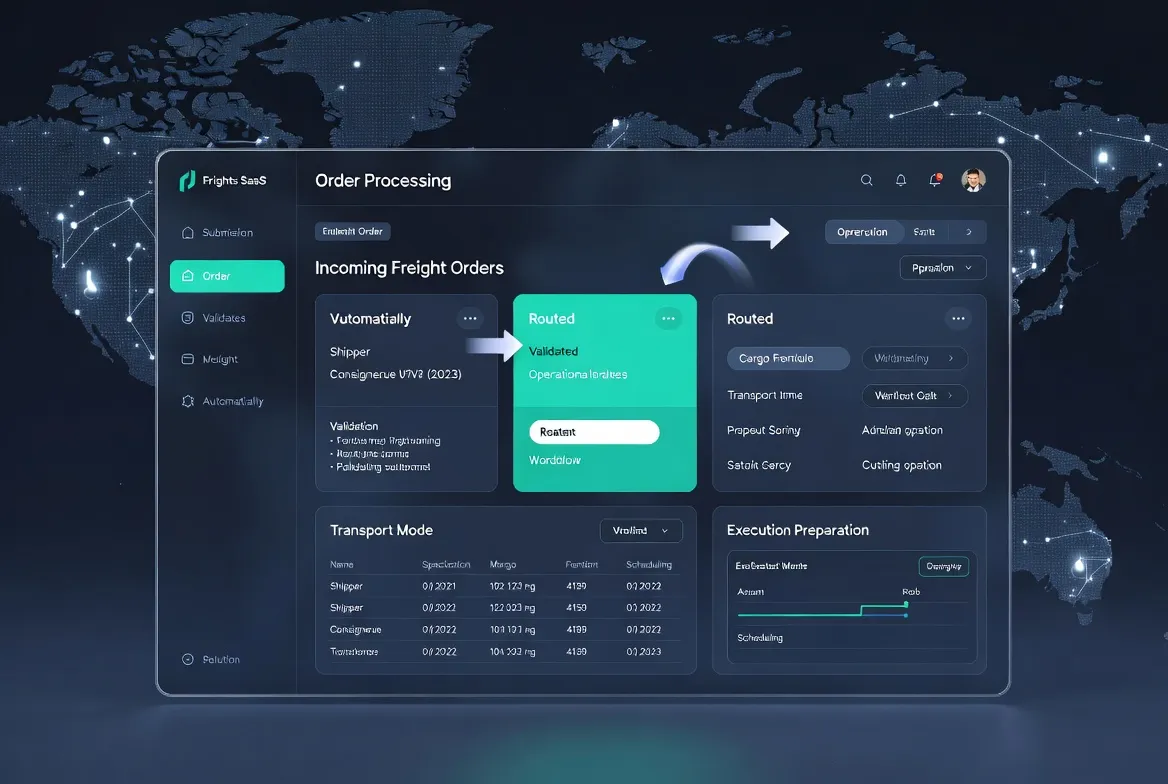Select the Submission icon in the sidebar

tap(189, 232)
